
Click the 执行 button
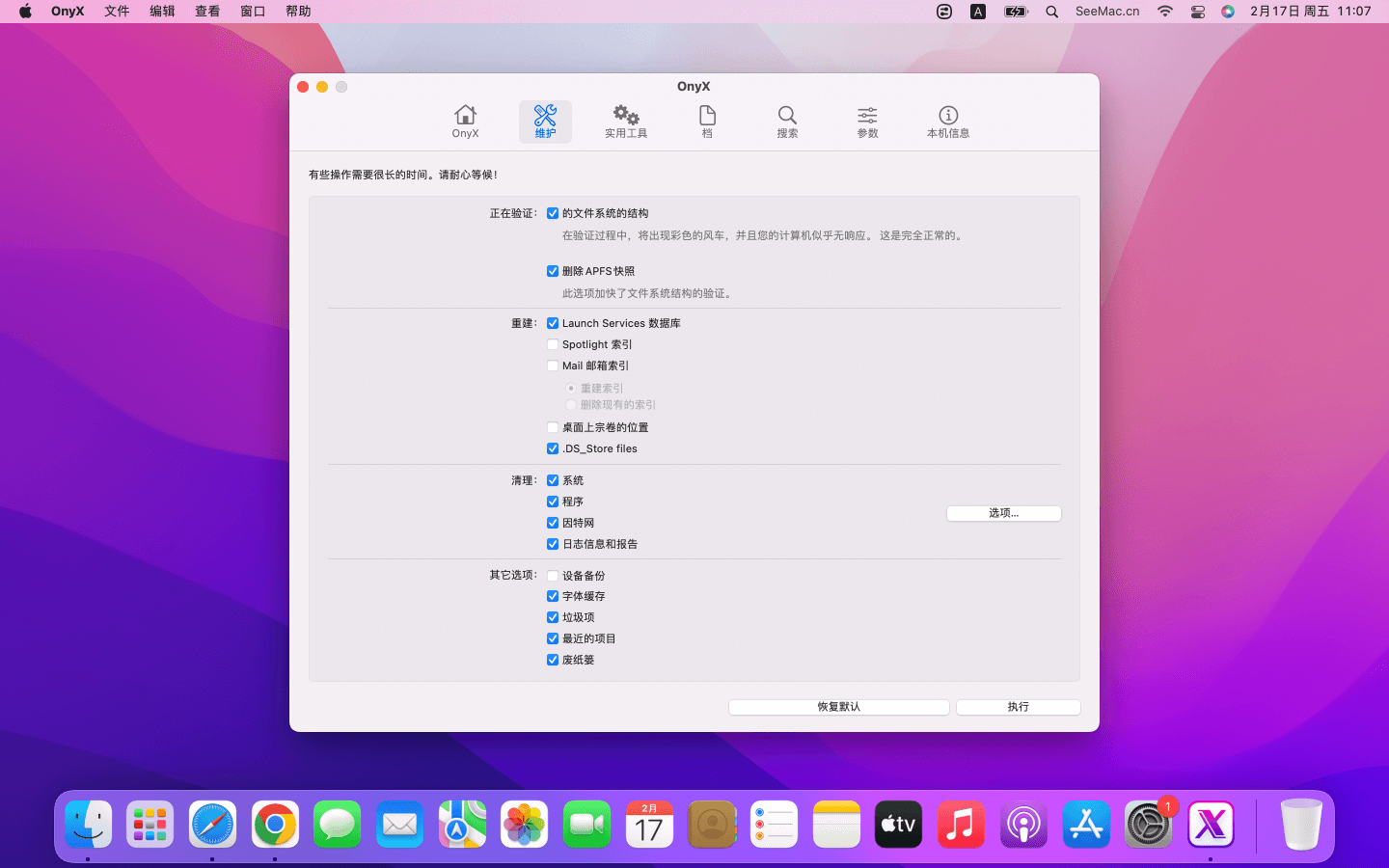[1018, 707]
